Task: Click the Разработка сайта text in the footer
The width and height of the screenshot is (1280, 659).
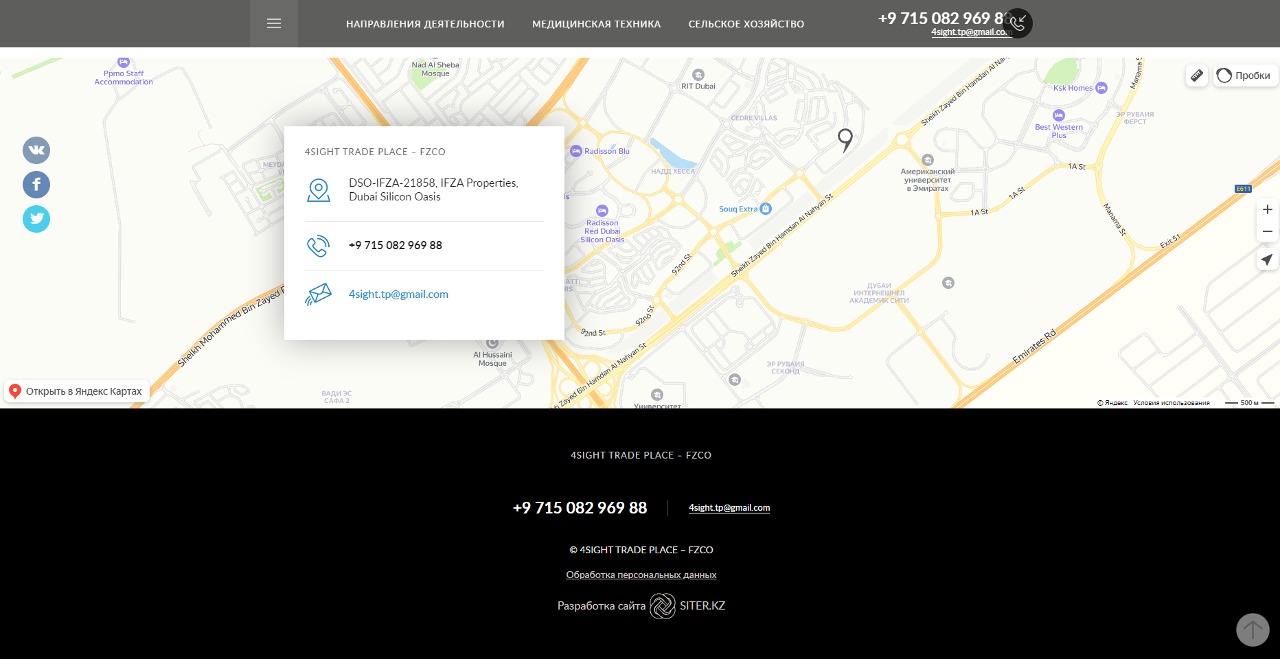Action: (x=601, y=606)
